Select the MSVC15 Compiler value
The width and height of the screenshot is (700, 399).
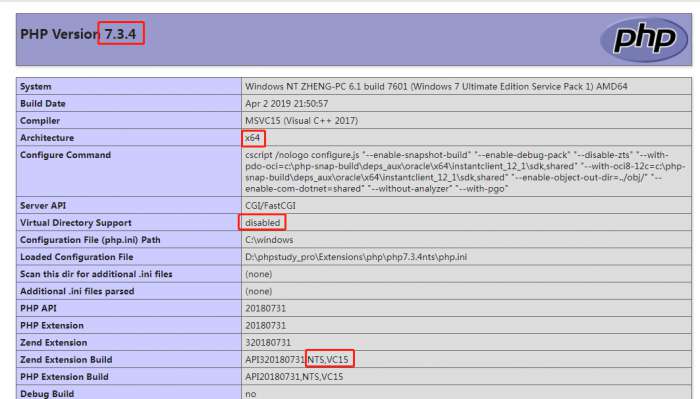click(301, 121)
